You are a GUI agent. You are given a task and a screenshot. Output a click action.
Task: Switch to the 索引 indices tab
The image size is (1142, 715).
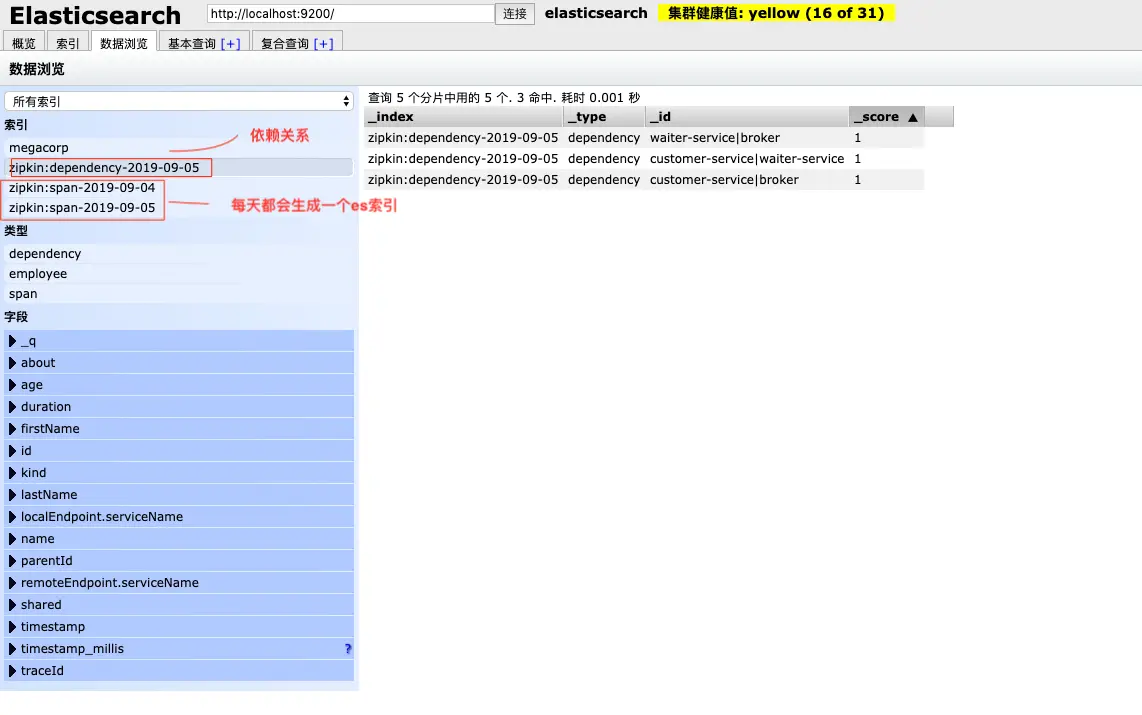[x=68, y=43]
